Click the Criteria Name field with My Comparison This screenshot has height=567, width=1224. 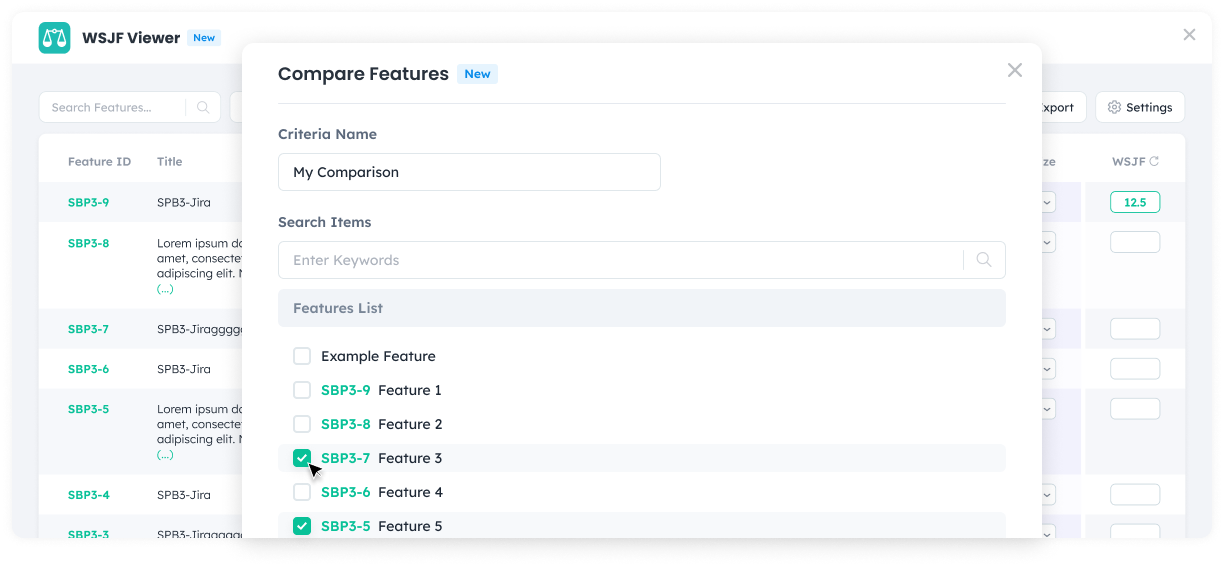pos(469,172)
